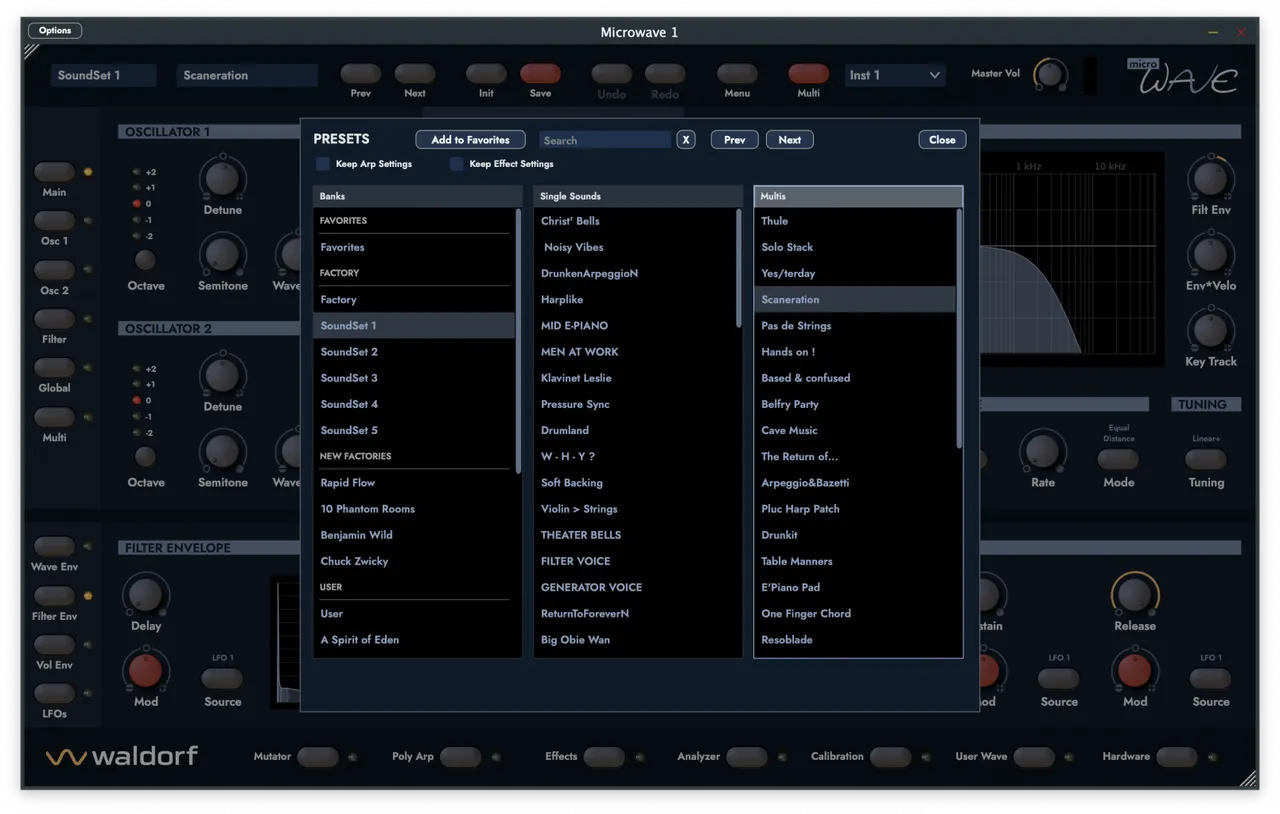Screen dimensions: 1280x814
Task: Click the Redo button
Action: point(665,74)
